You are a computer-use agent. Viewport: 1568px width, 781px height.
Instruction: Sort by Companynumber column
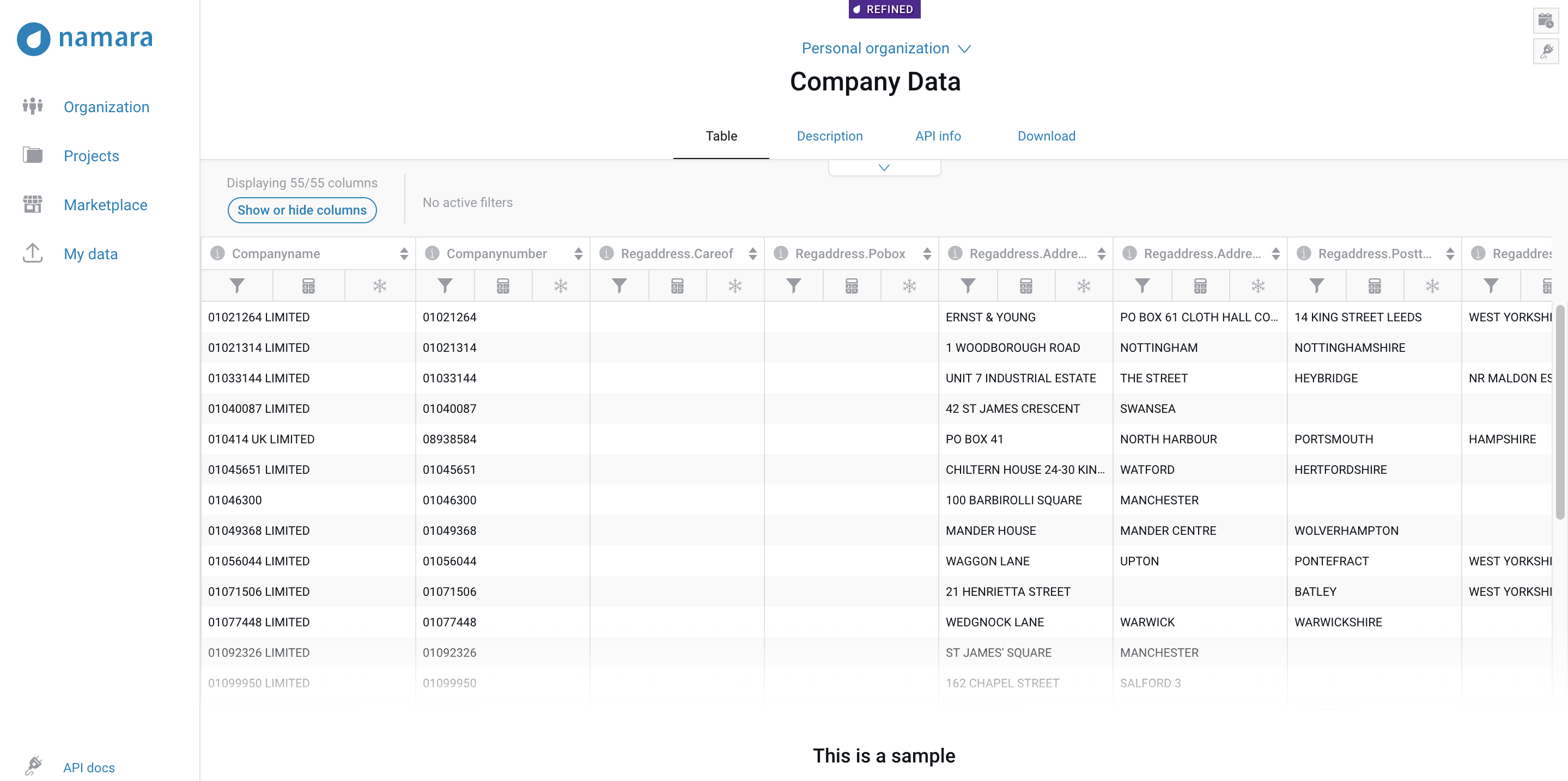click(x=578, y=254)
